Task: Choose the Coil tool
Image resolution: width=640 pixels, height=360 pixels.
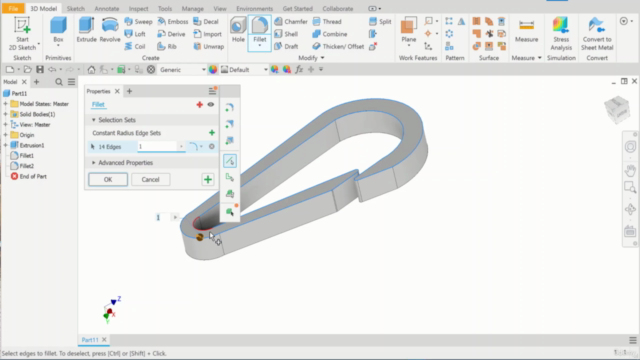Action: point(135,47)
